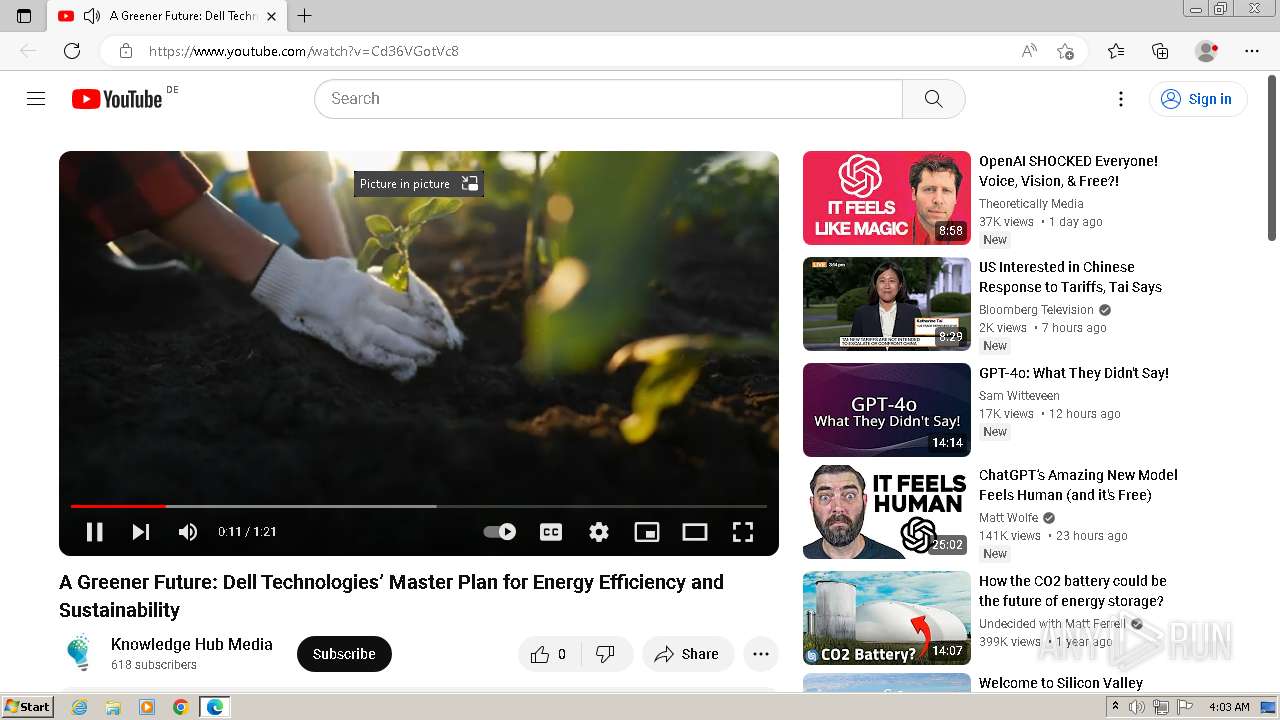This screenshot has width=1280, height=720.
Task: Launch Internet Explorer from taskbar
Action: 79,707
